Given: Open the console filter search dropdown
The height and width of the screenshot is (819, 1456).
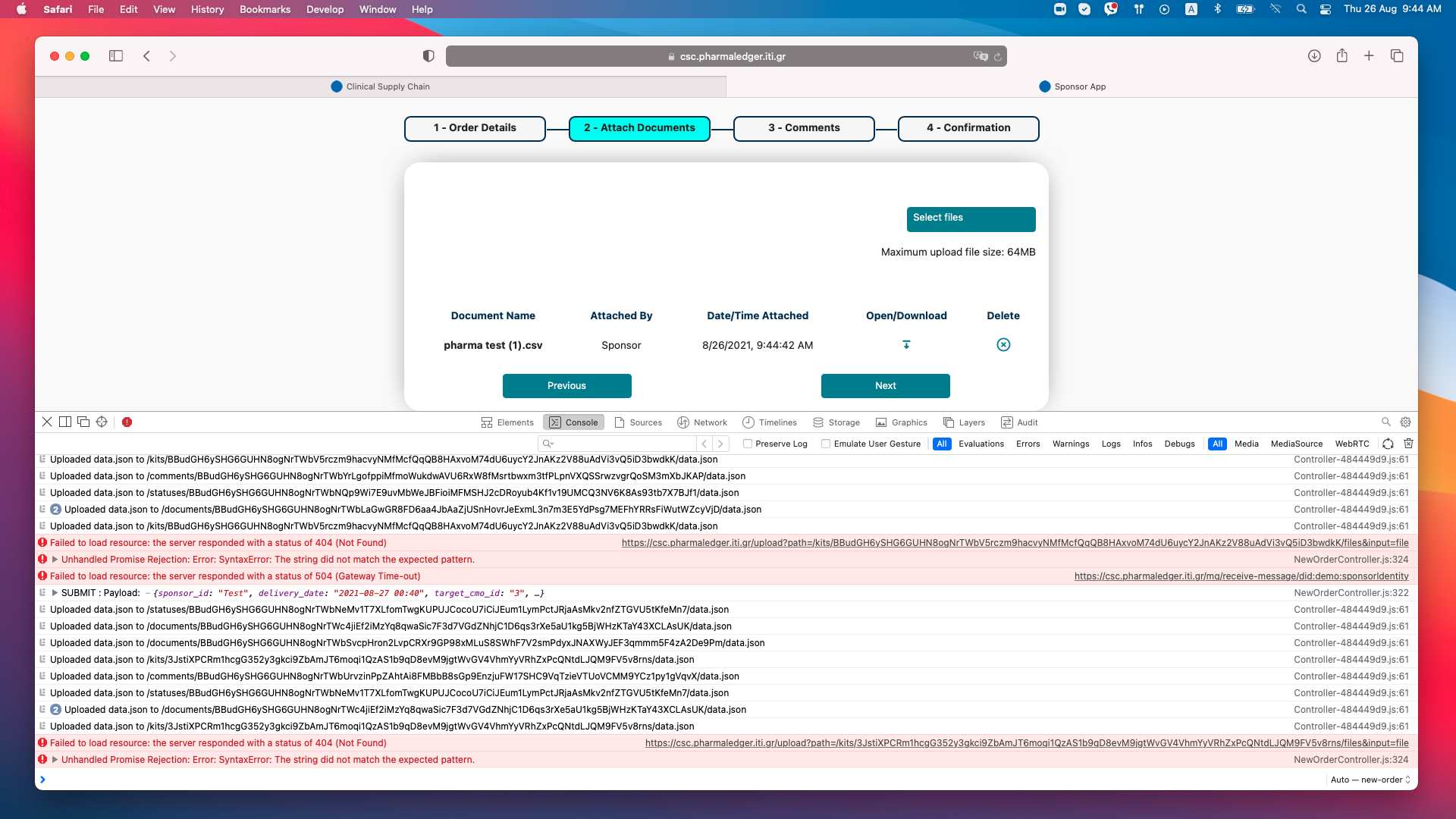Looking at the screenshot, I should click(x=548, y=444).
